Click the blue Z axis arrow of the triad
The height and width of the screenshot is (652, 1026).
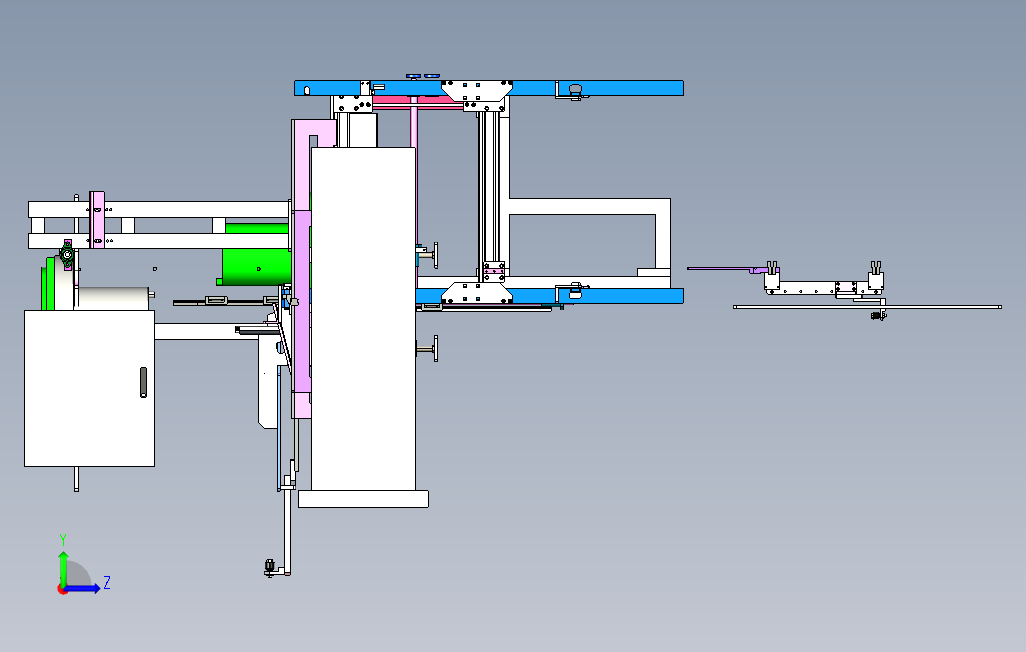(x=82, y=589)
